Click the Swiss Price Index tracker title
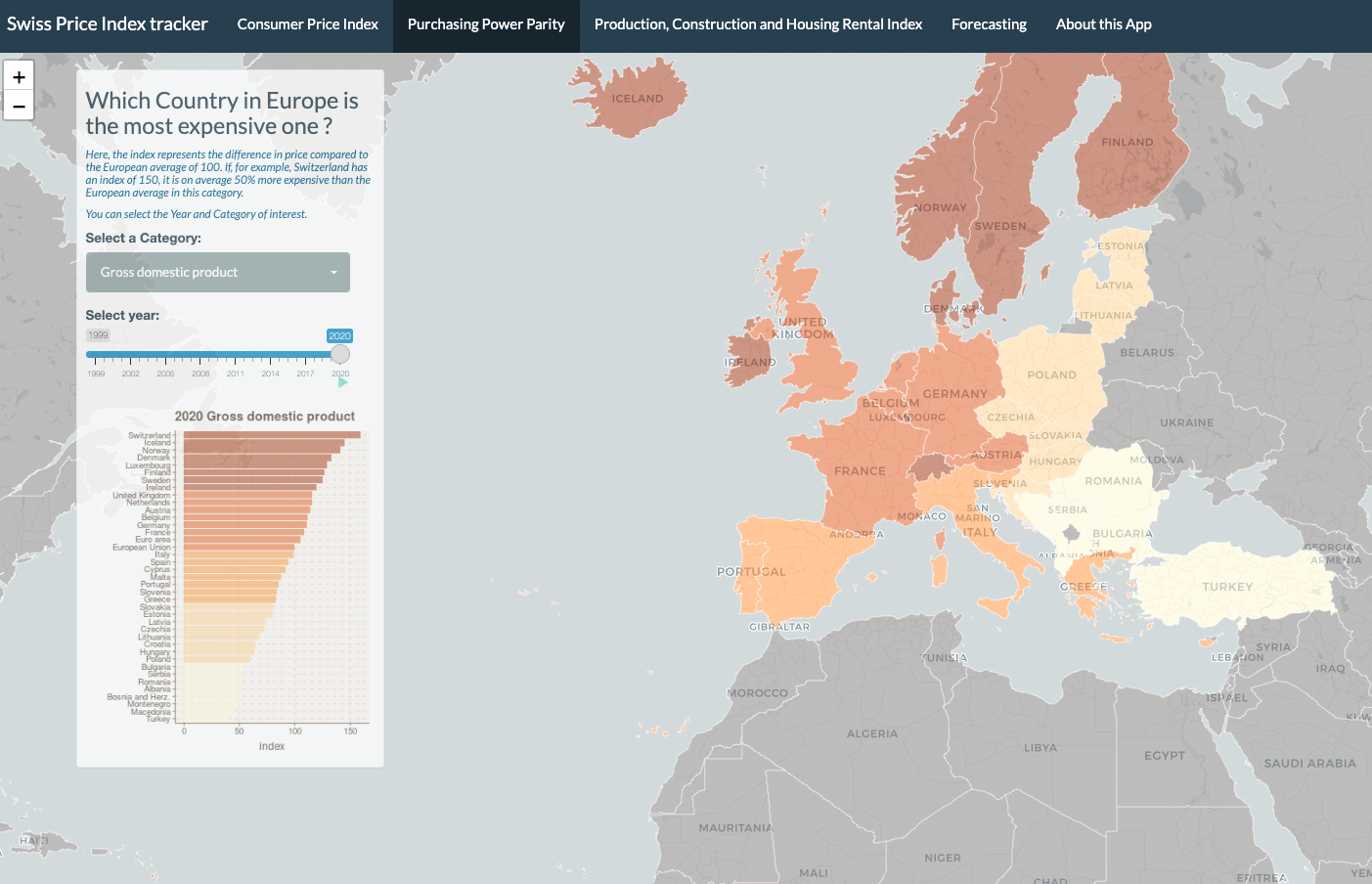This screenshot has height=884, width=1372. coord(109,22)
